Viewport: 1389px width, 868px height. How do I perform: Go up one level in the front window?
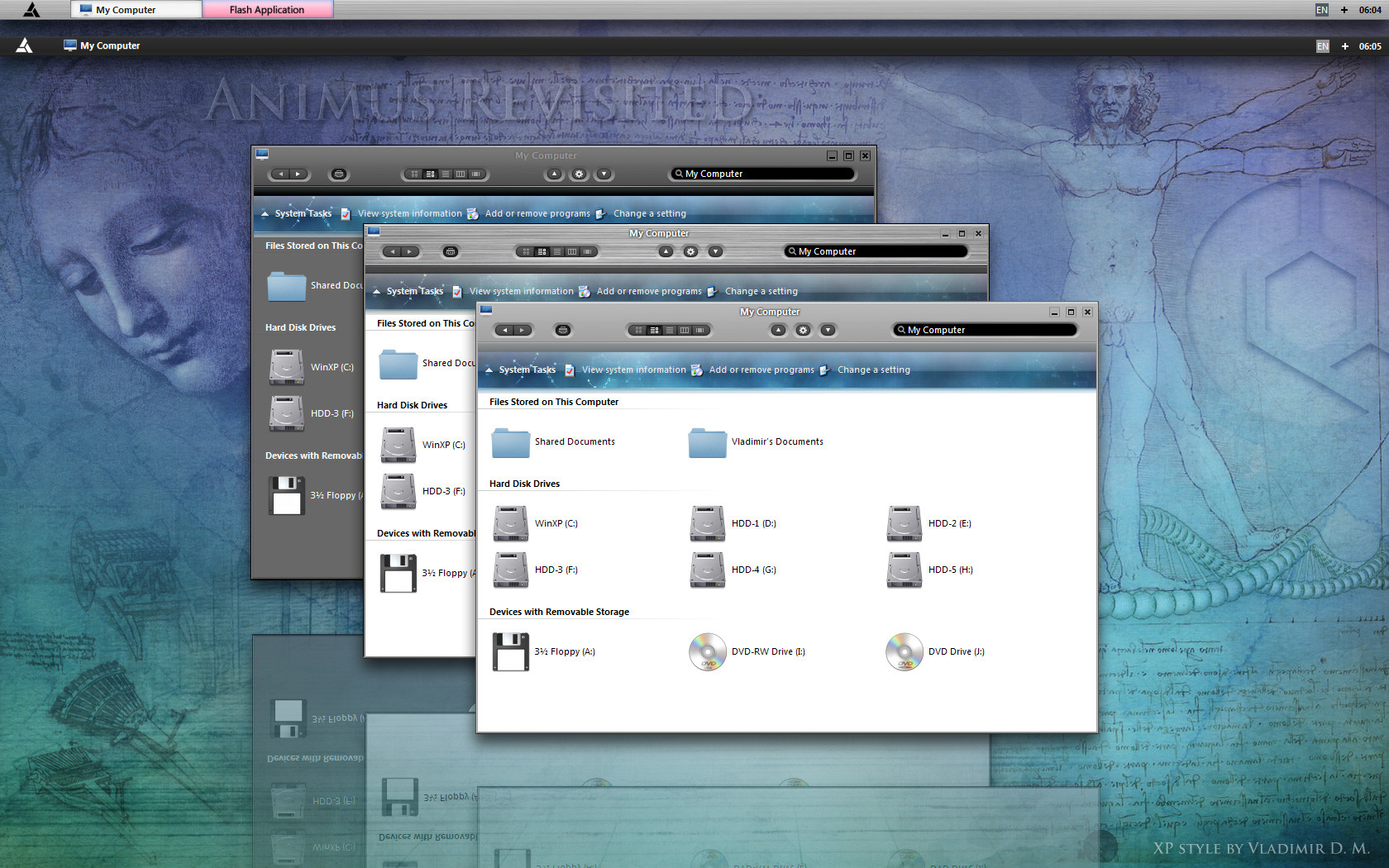(x=778, y=330)
